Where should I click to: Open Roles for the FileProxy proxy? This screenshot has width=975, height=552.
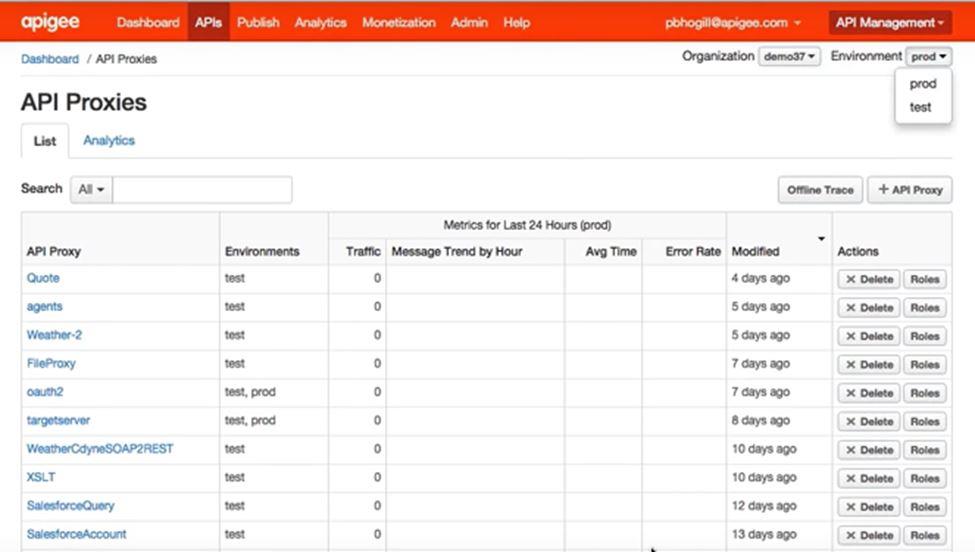[925, 365]
